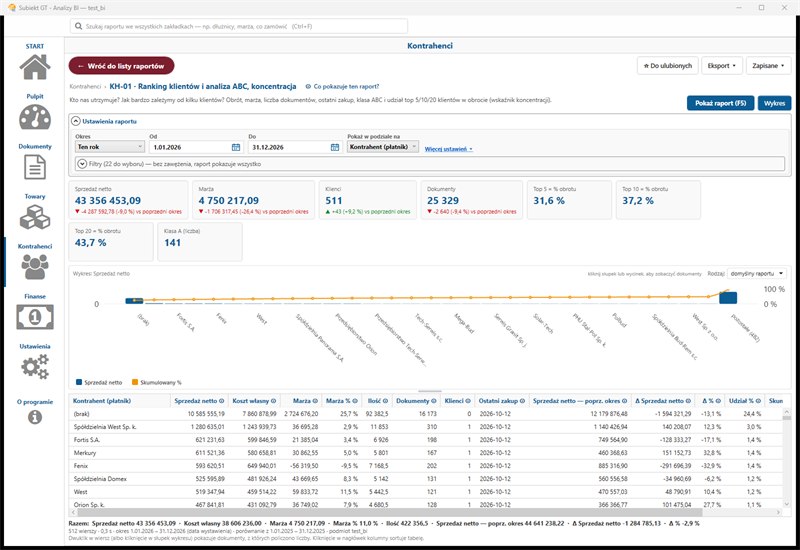Image resolution: width=800 pixels, height=550 pixels.
Task: Select the Orion Sp. k. table row
Action: tap(426, 504)
